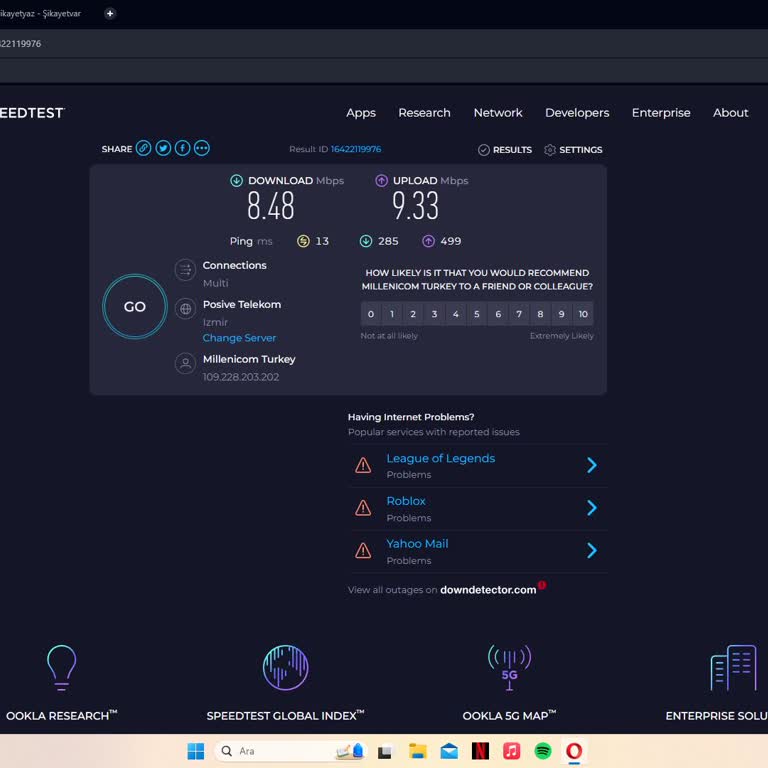This screenshot has width=768, height=768.
Task: Launch Netflix from the taskbar
Action: coord(480,751)
